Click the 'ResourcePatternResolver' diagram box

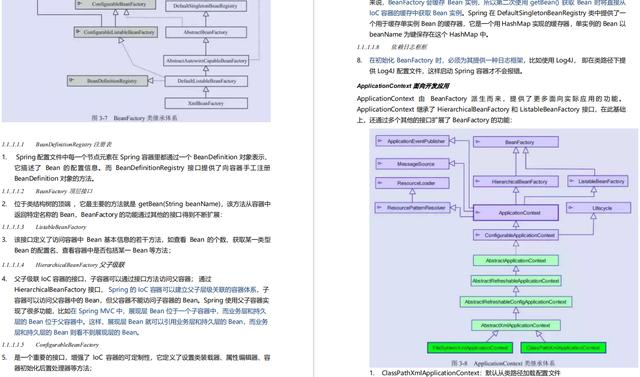click(412, 208)
